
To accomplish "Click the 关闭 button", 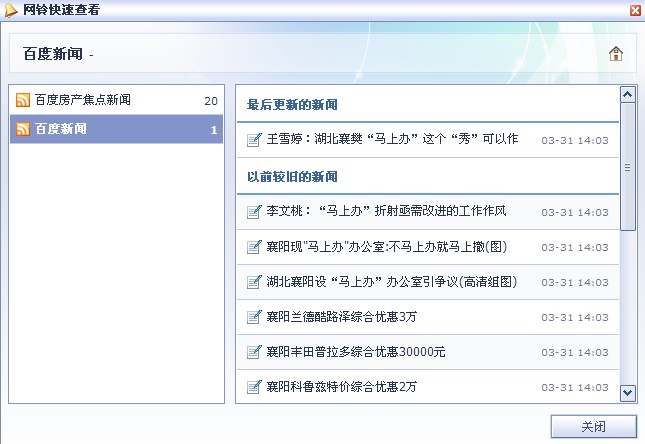I will [594, 426].
